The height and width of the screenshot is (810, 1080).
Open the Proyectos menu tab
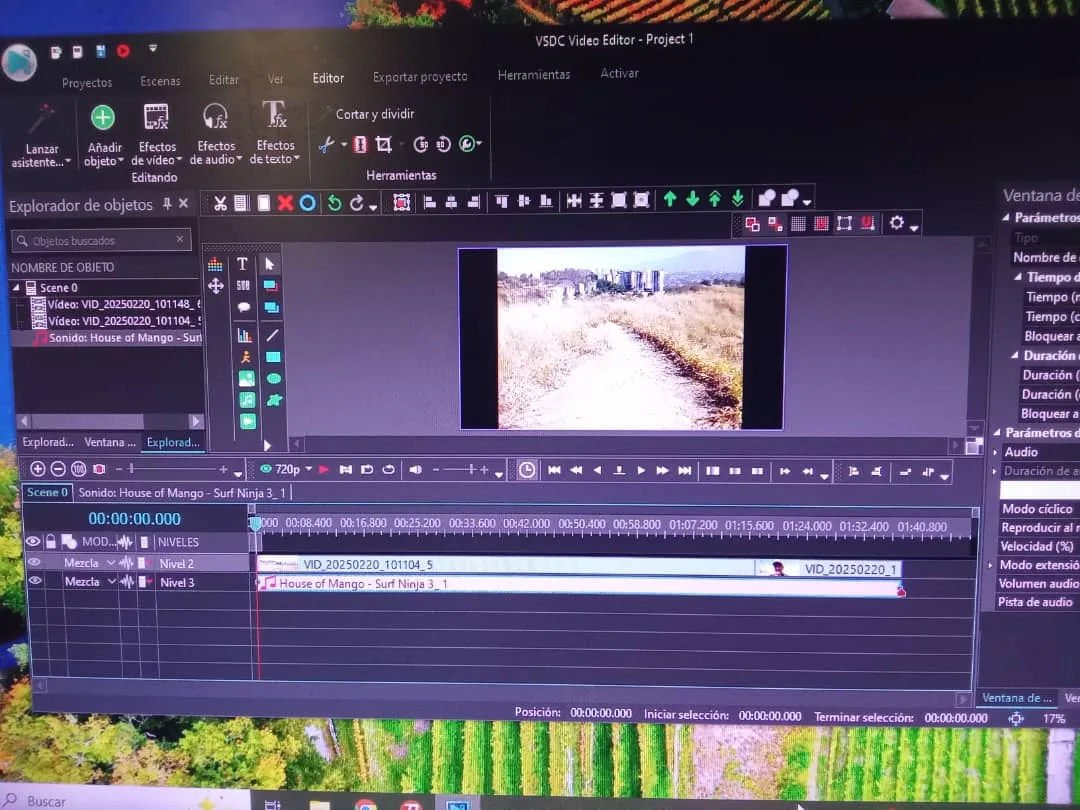pyautogui.click(x=87, y=83)
